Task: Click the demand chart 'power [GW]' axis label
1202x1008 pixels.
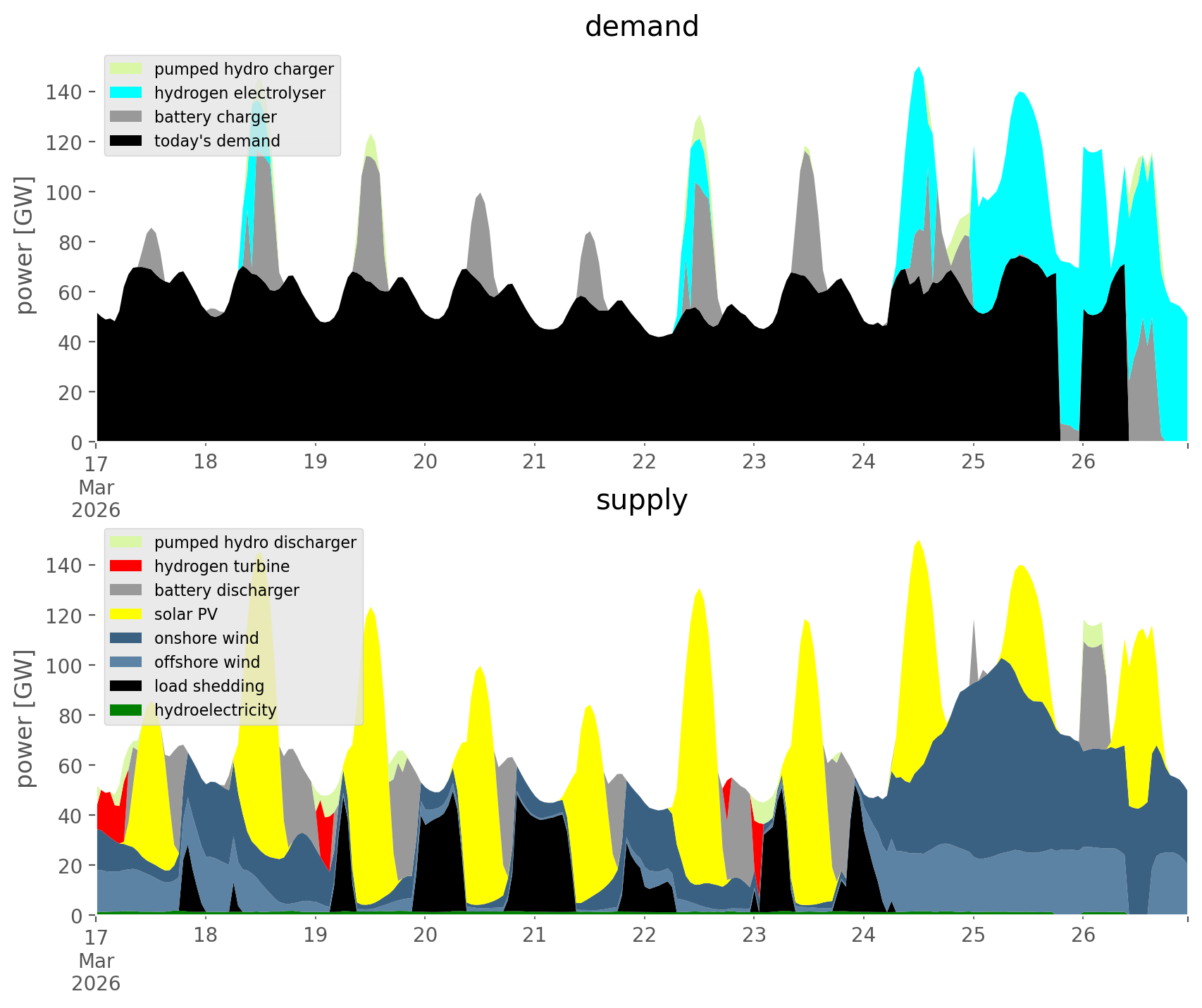Action: click(25, 245)
